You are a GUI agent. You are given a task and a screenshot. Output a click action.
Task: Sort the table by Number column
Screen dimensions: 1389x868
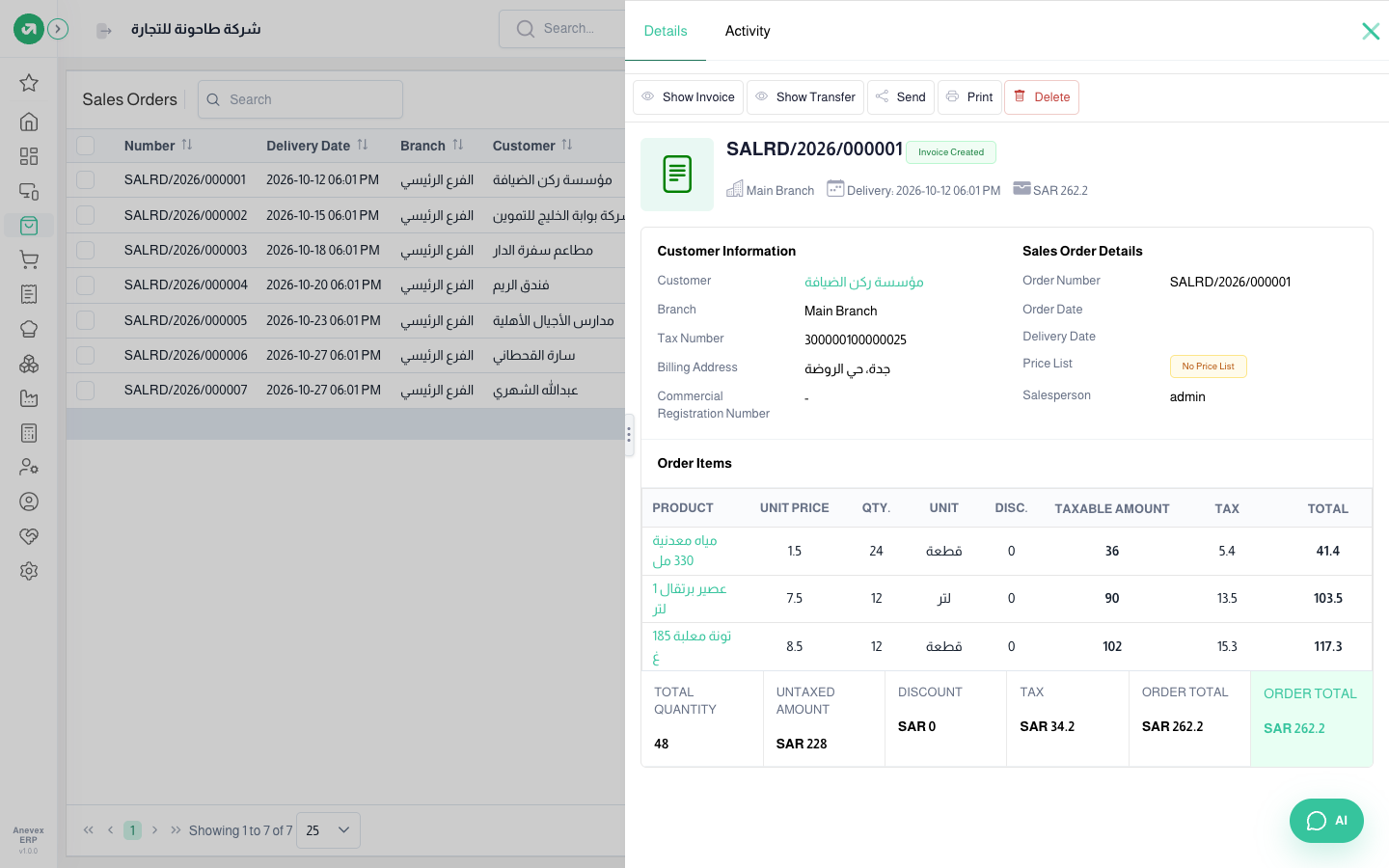[x=187, y=145]
